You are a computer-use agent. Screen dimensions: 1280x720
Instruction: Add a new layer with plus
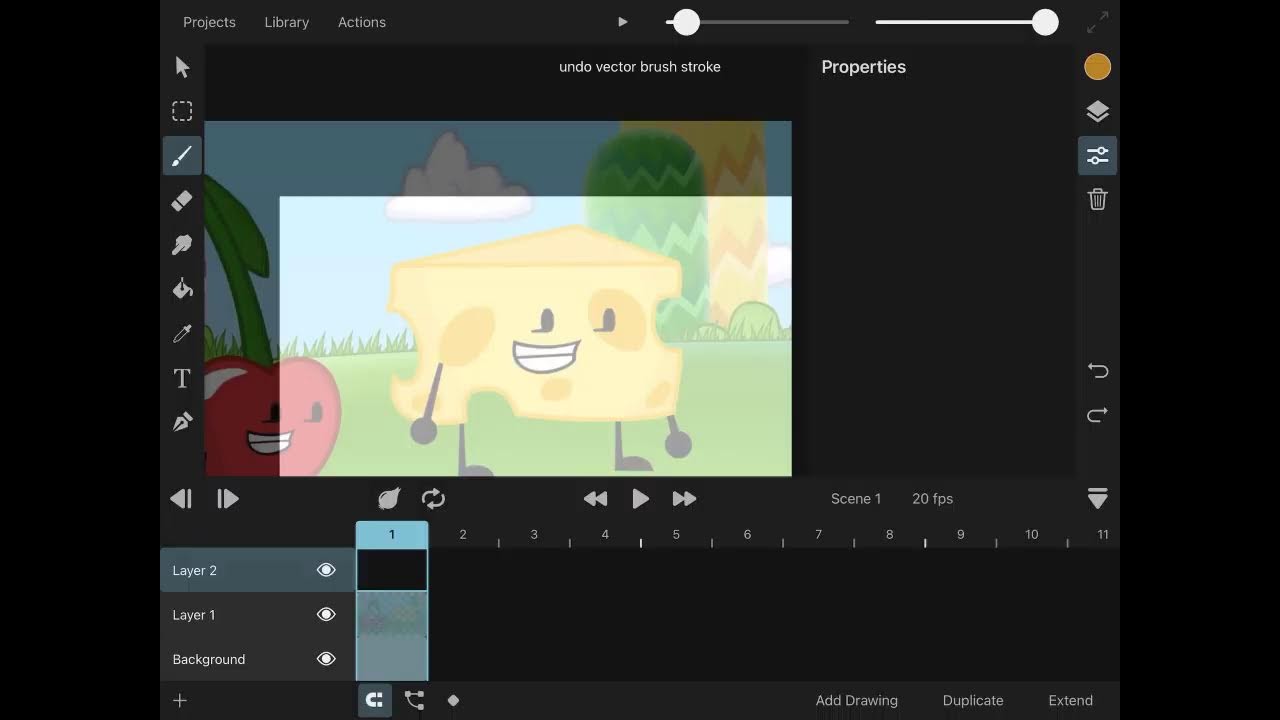pyautogui.click(x=180, y=700)
